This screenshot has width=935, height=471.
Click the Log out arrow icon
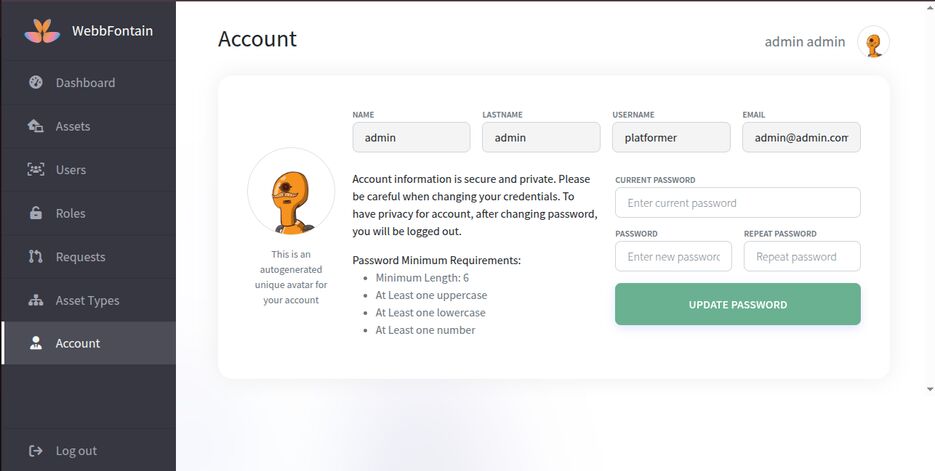coord(36,451)
